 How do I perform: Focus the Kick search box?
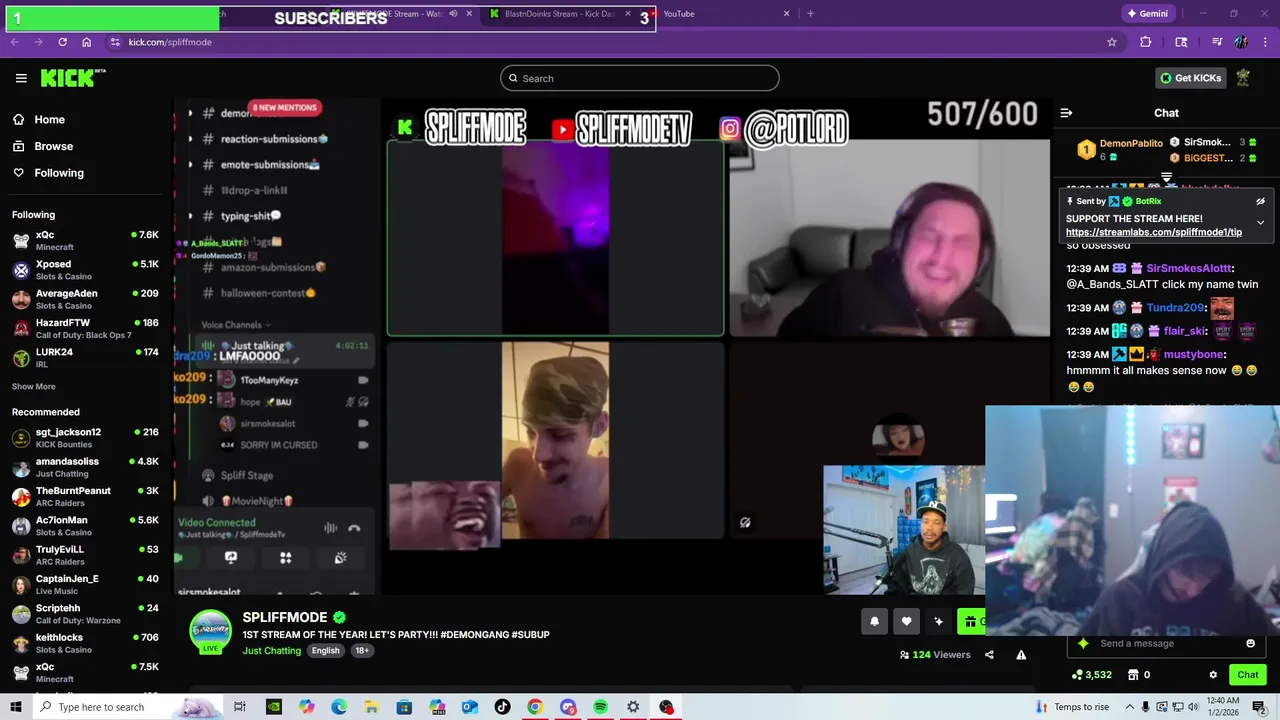click(x=640, y=78)
